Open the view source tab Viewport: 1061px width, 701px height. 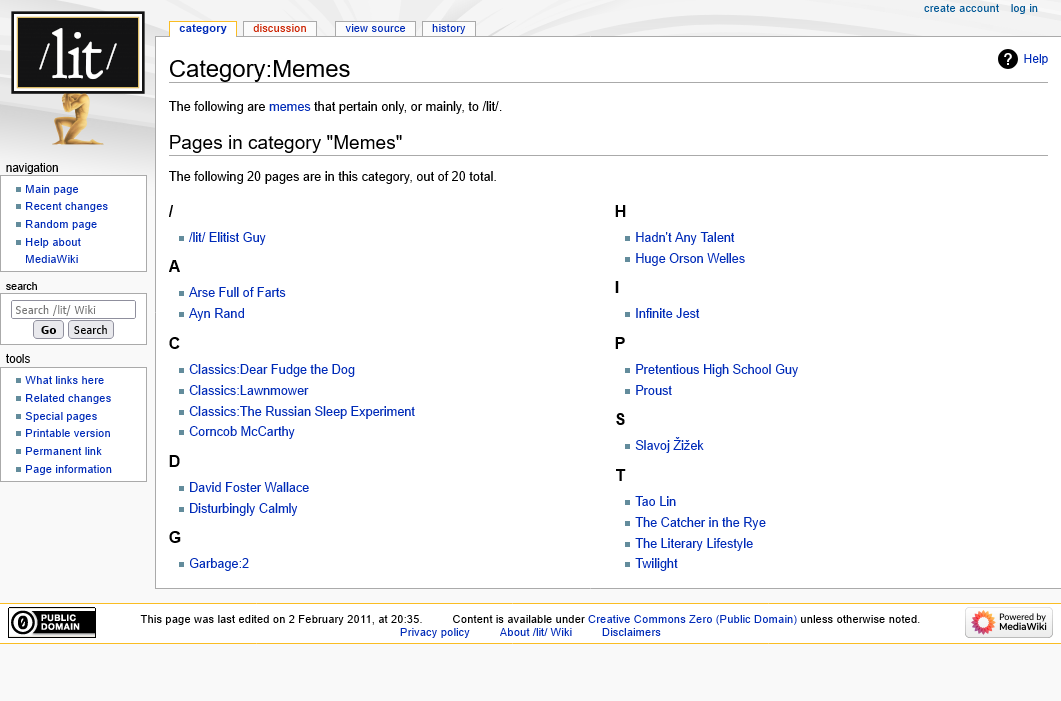375,28
